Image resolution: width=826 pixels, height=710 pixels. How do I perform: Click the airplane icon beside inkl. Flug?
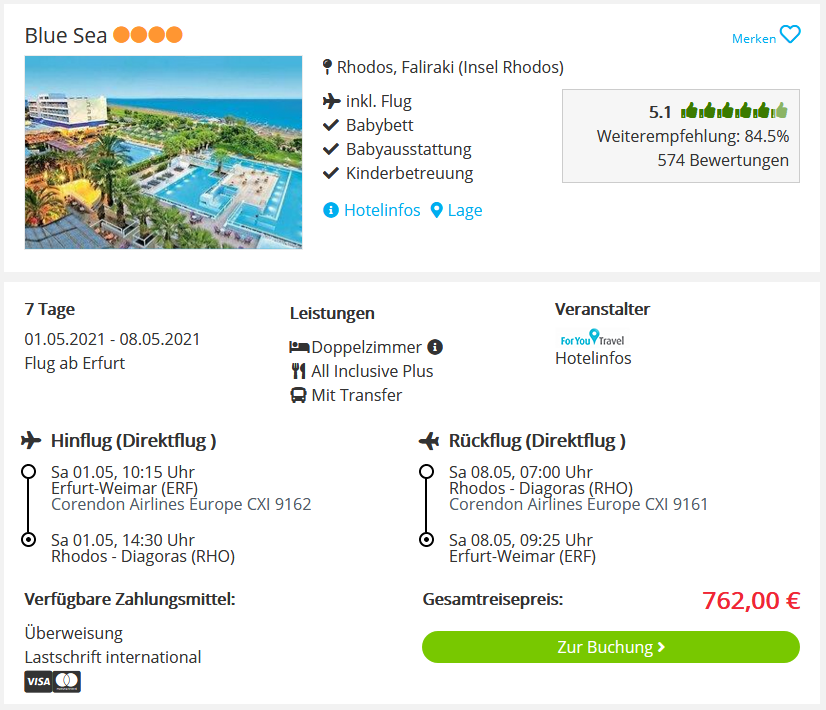click(331, 101)
